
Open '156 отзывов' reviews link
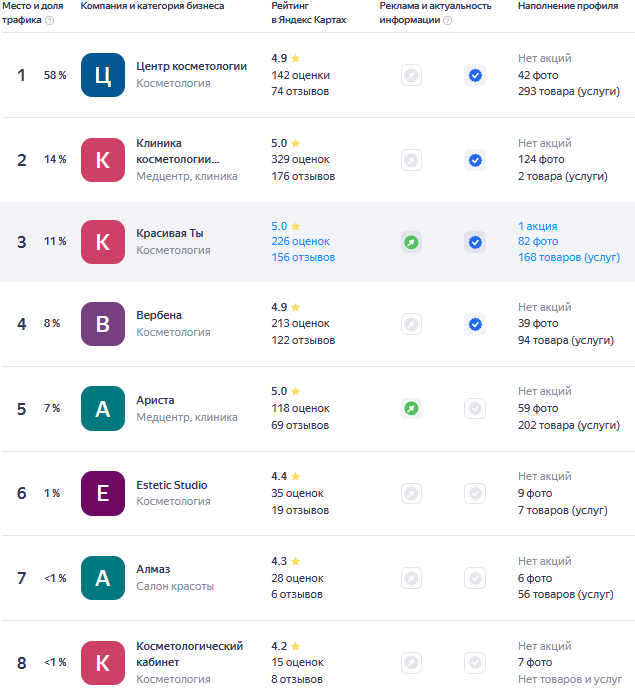coord(303,257)
